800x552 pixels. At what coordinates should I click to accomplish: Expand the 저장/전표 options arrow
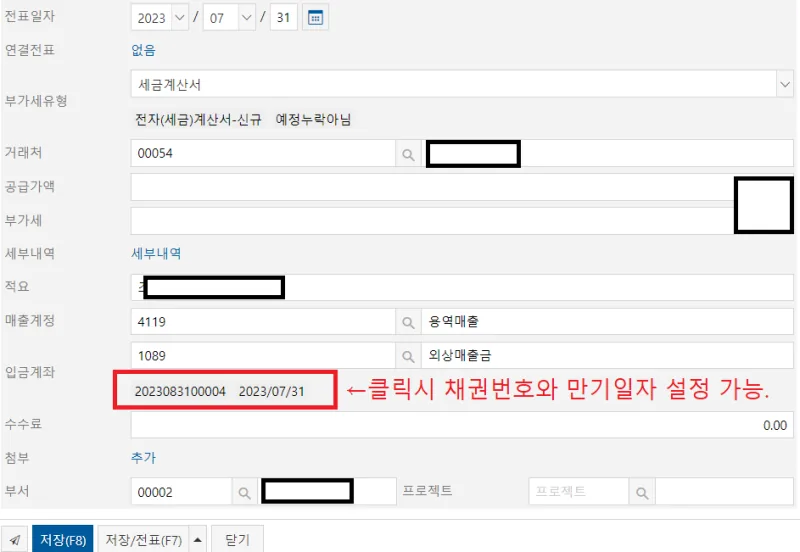(197, 539)
